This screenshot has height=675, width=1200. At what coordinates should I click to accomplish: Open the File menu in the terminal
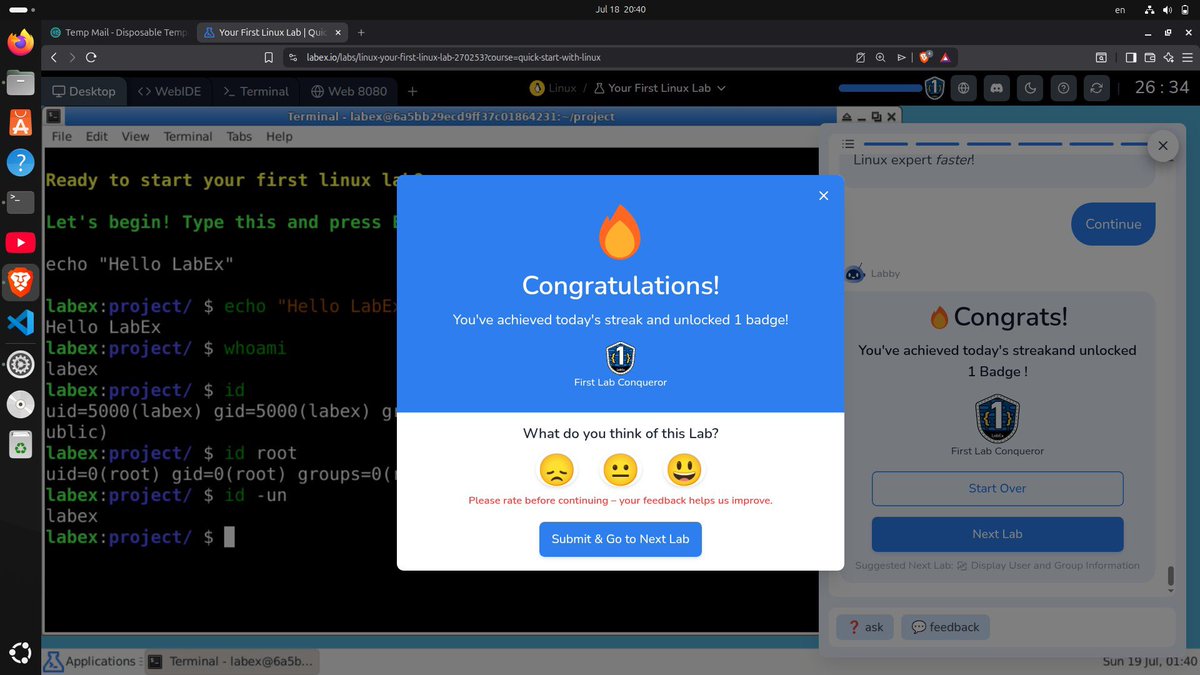click(x=62, y=136)
